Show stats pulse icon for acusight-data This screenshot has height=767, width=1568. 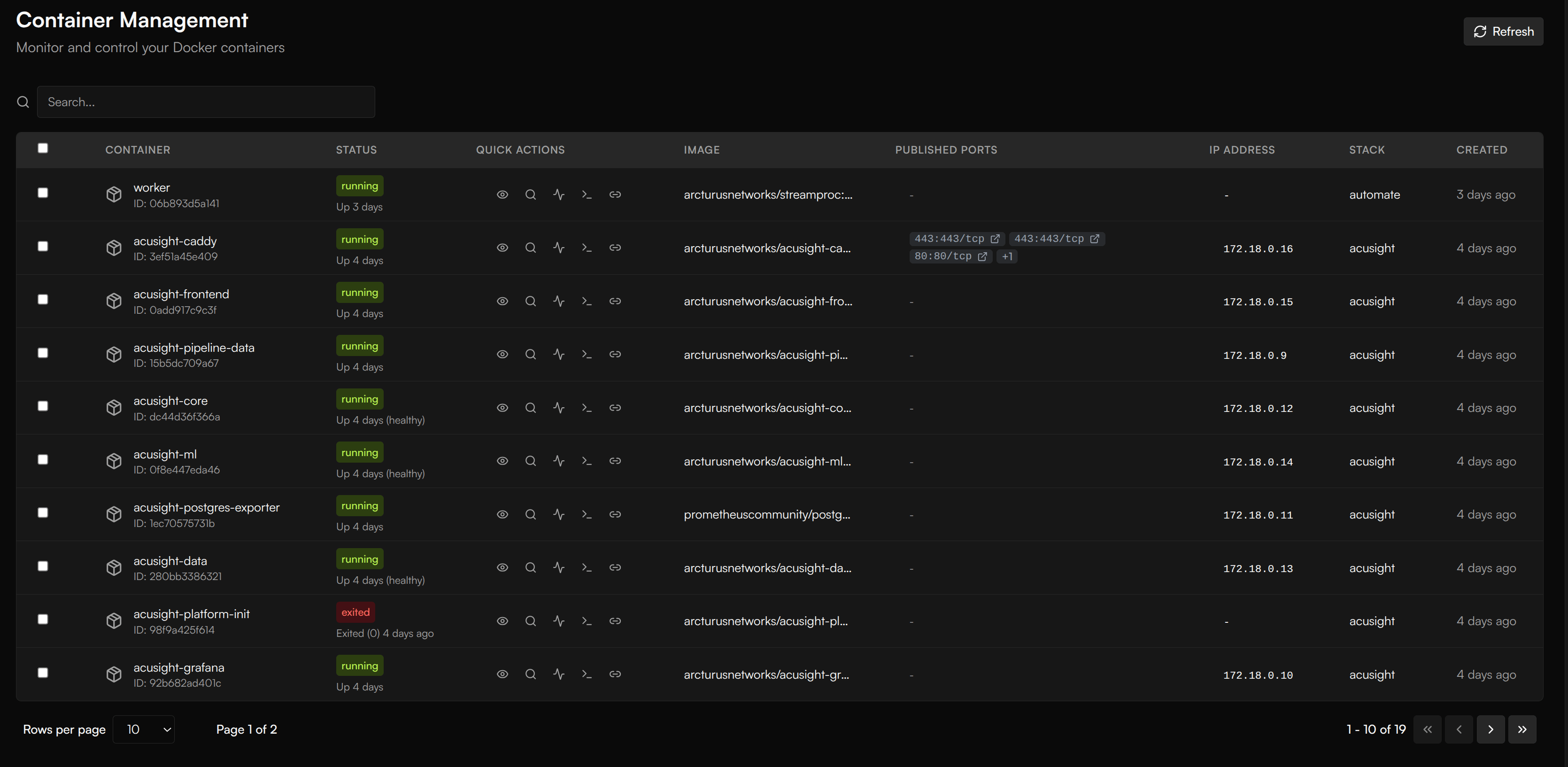559,567
